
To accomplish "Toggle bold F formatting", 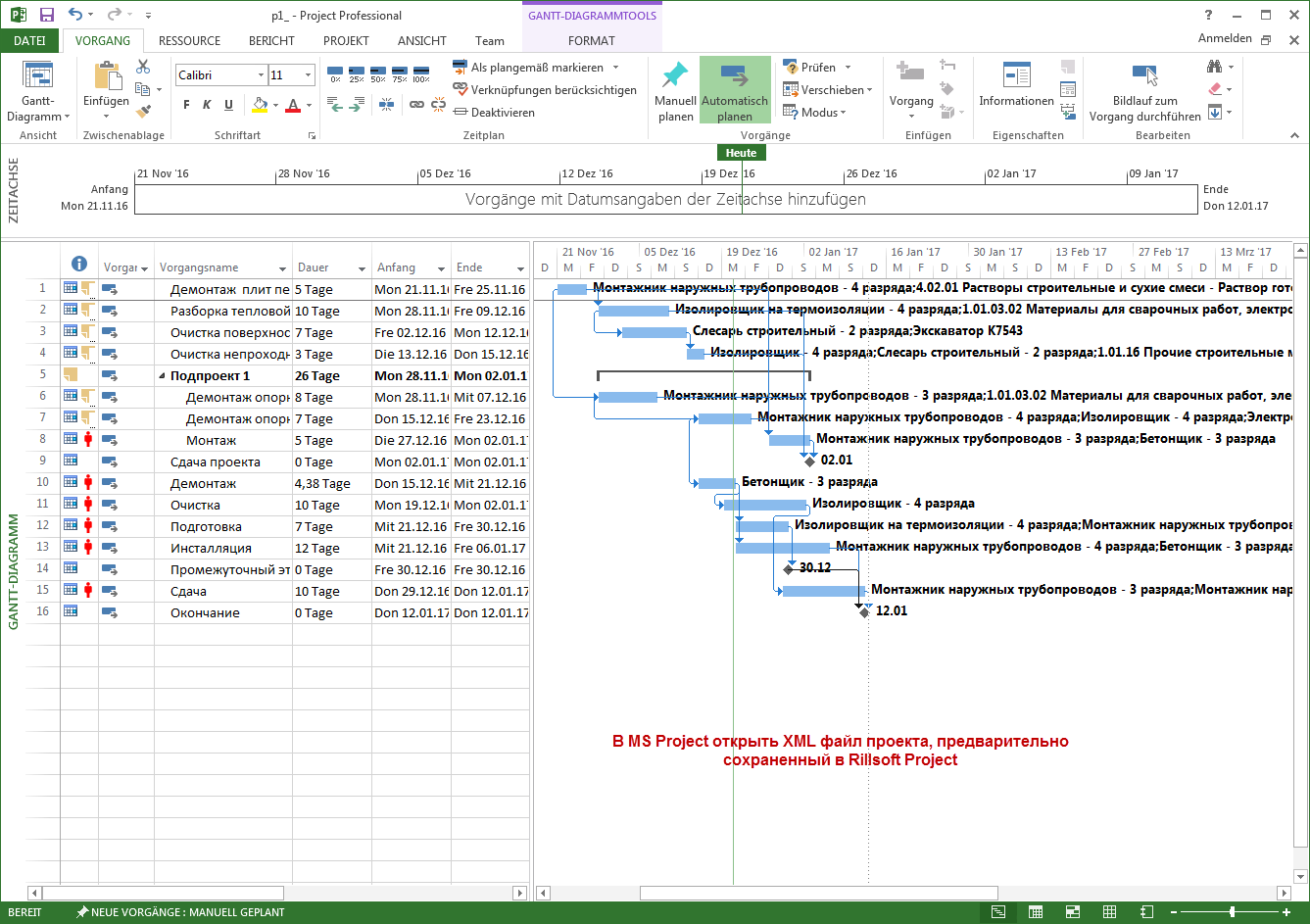I will coord(186,105).
